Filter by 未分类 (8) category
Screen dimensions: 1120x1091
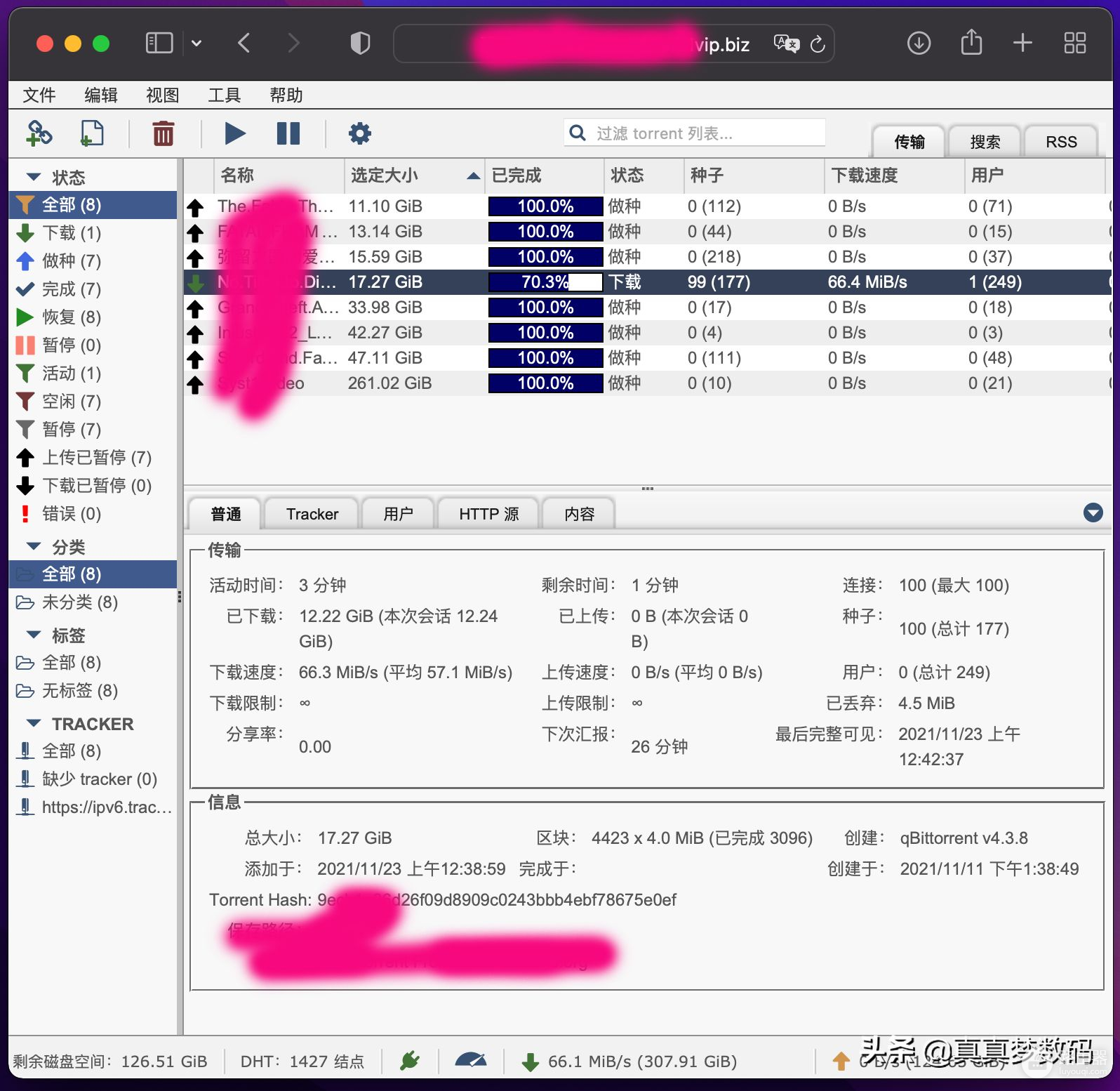(x=79, y=602)
